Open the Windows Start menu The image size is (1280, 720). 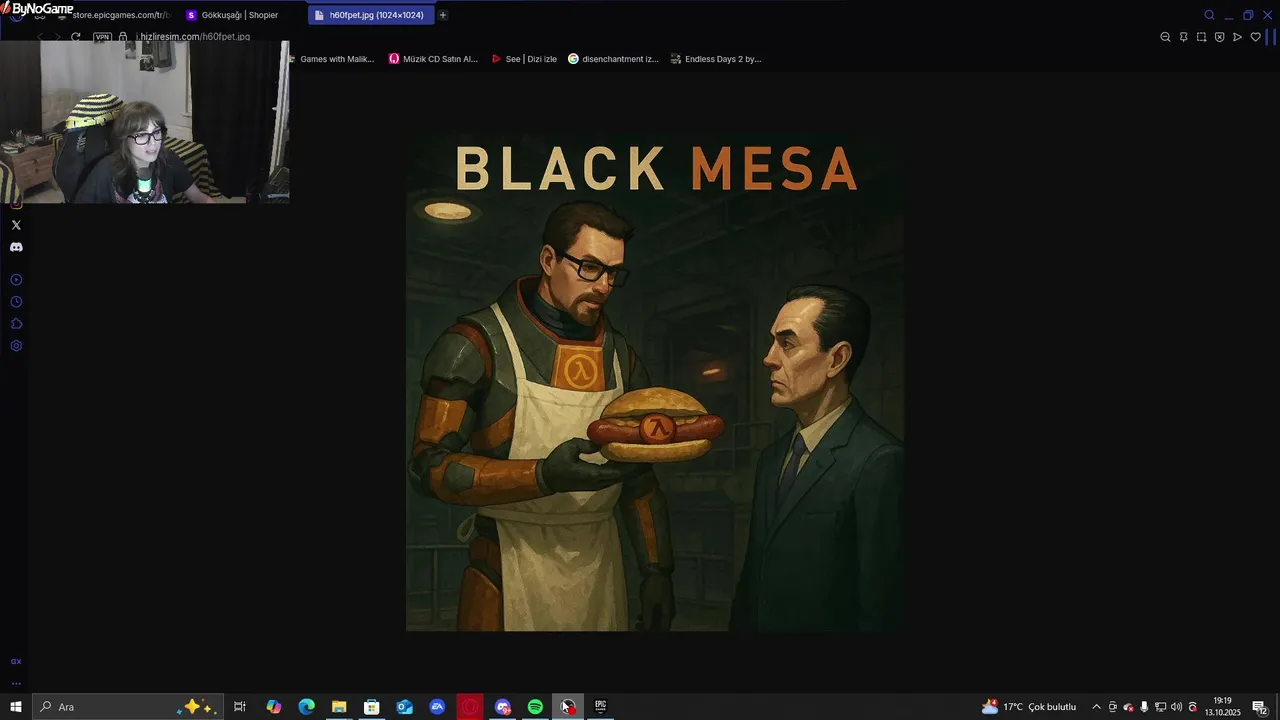(16, 707)
